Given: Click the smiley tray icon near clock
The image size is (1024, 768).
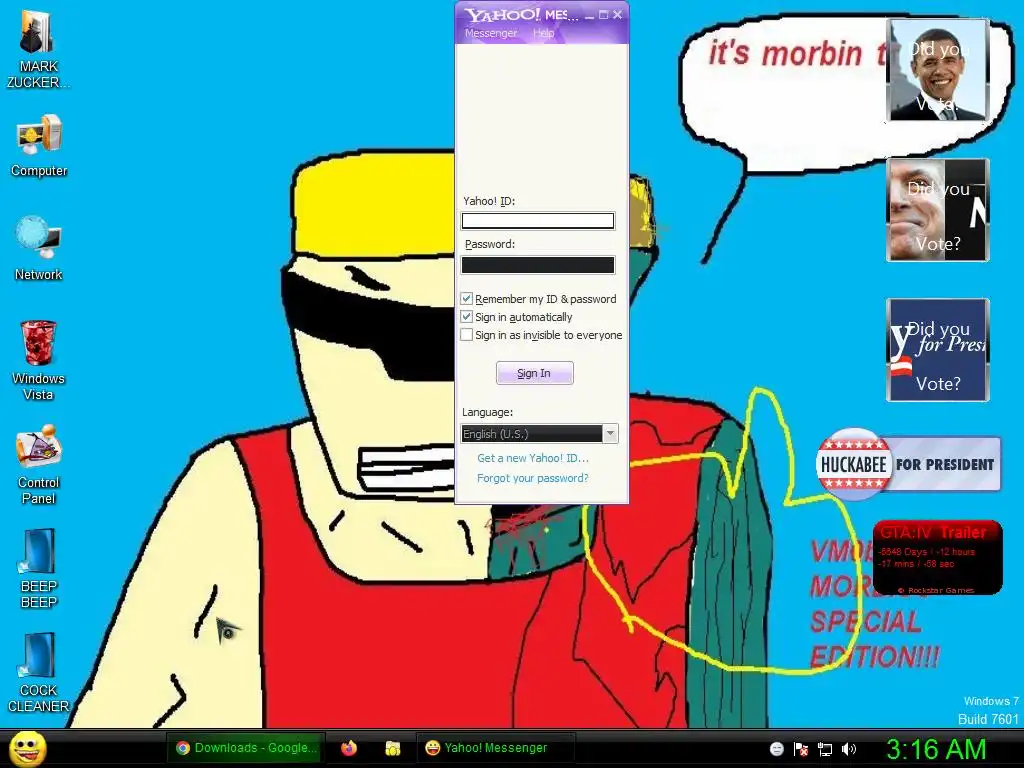Looking at the screenshot, I should pos(776,749).
